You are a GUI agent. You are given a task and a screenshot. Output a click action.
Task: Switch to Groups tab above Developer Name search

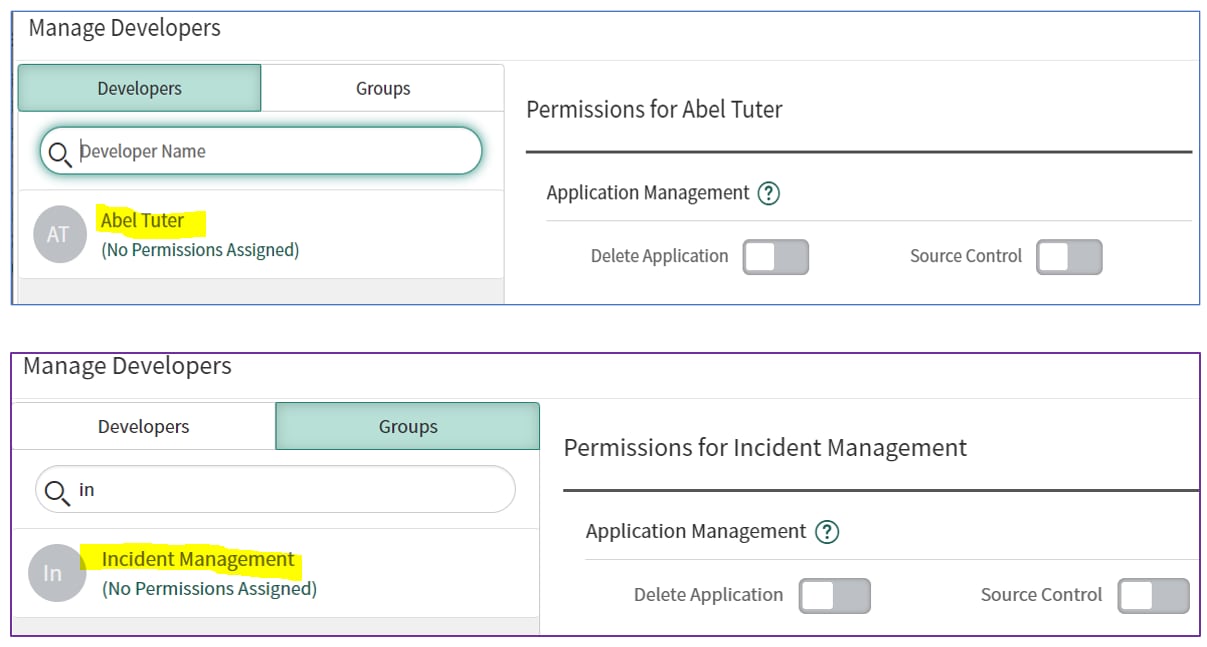383,88
